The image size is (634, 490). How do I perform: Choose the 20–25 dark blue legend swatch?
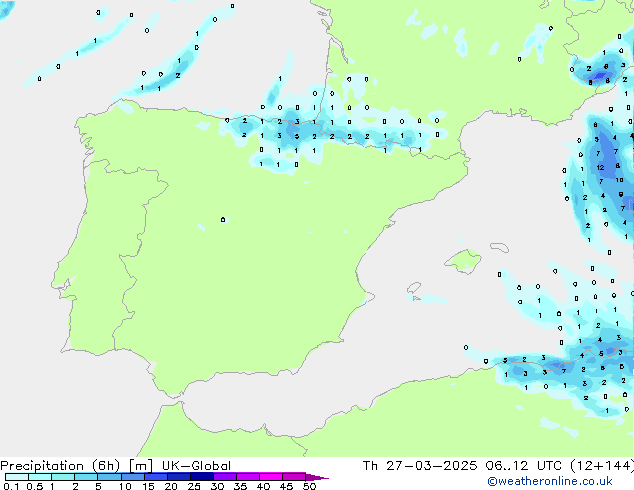click(x=178, y=477)
